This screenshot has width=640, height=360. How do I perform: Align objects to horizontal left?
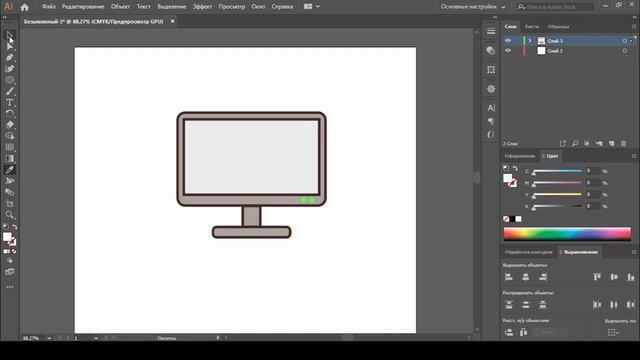tap(509, 277)
